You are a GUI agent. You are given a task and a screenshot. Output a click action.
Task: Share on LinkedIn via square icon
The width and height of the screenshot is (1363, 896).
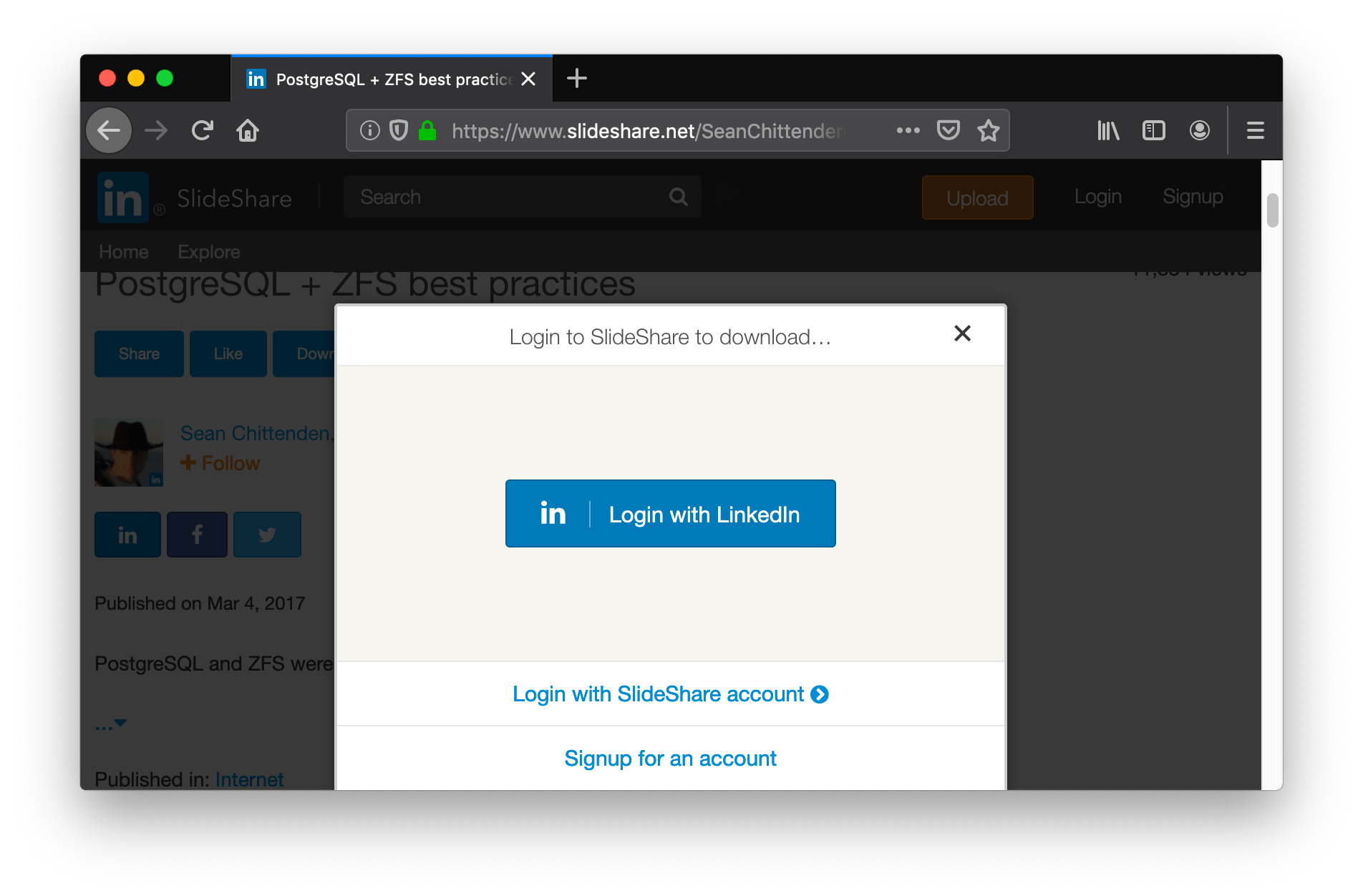(127, 535)
